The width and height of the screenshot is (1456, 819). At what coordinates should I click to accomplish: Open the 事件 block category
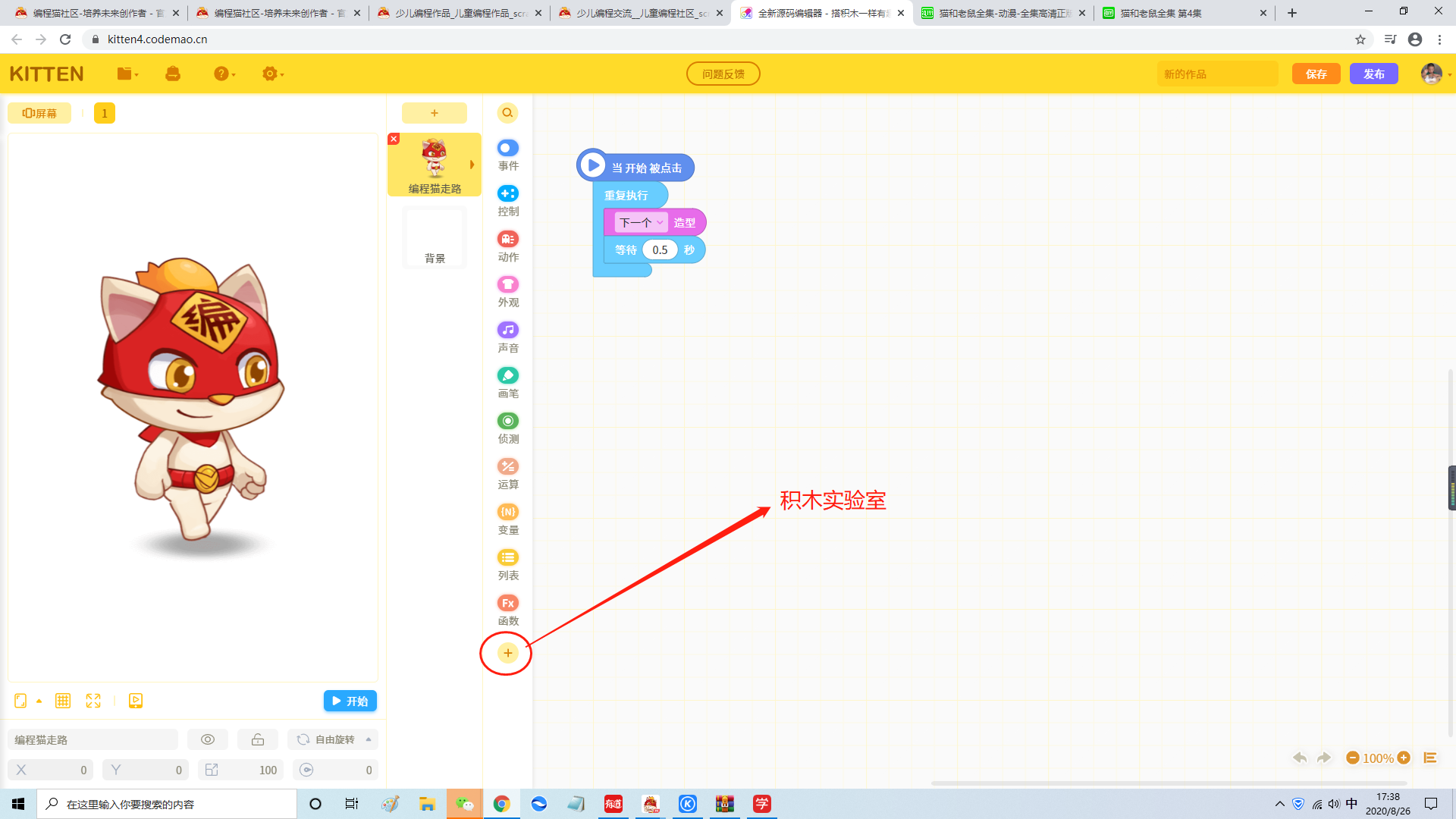pos(508,155)
